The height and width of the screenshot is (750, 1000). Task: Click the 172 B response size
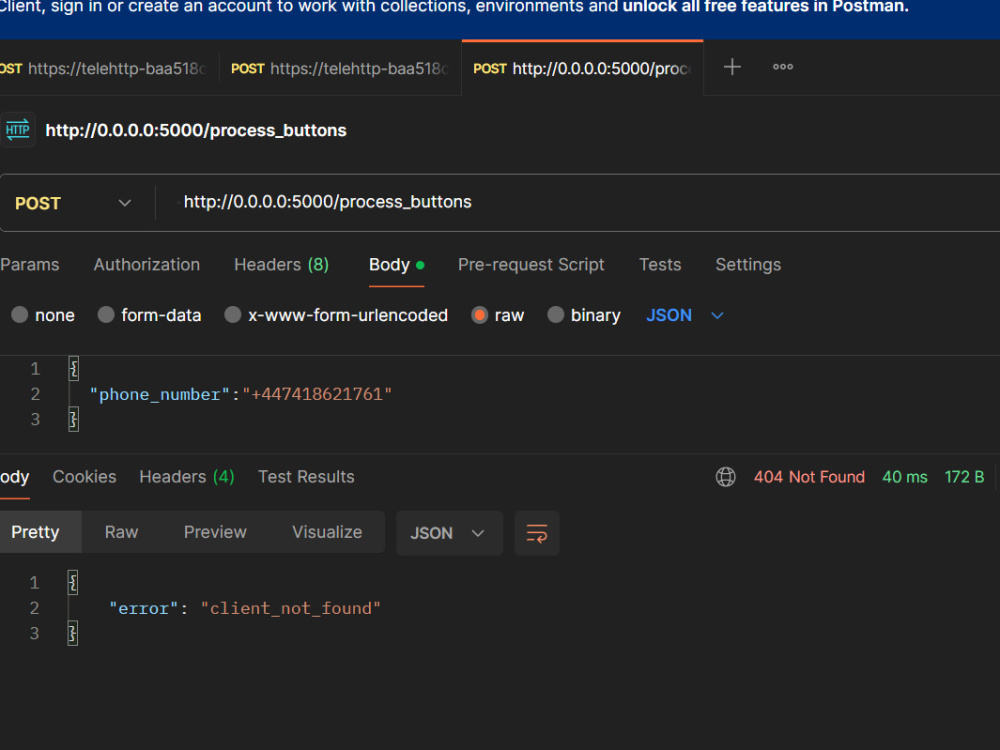[964, 477]
